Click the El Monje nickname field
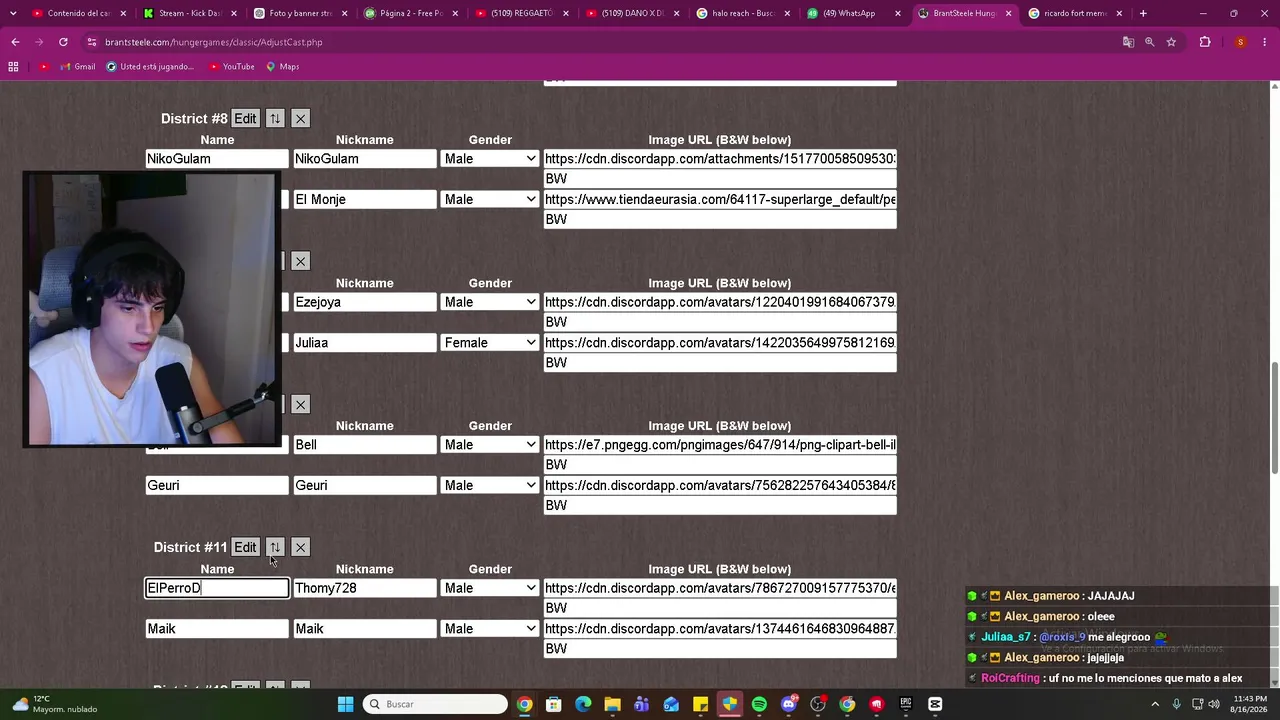 click(365, 199)
